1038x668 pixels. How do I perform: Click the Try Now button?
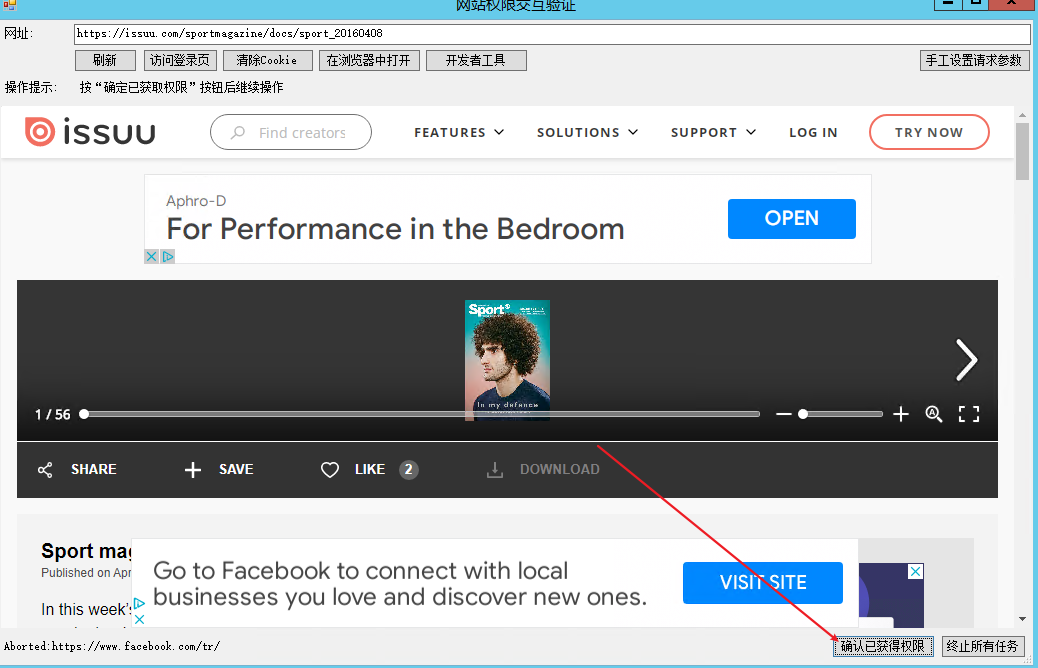(929, 132)
